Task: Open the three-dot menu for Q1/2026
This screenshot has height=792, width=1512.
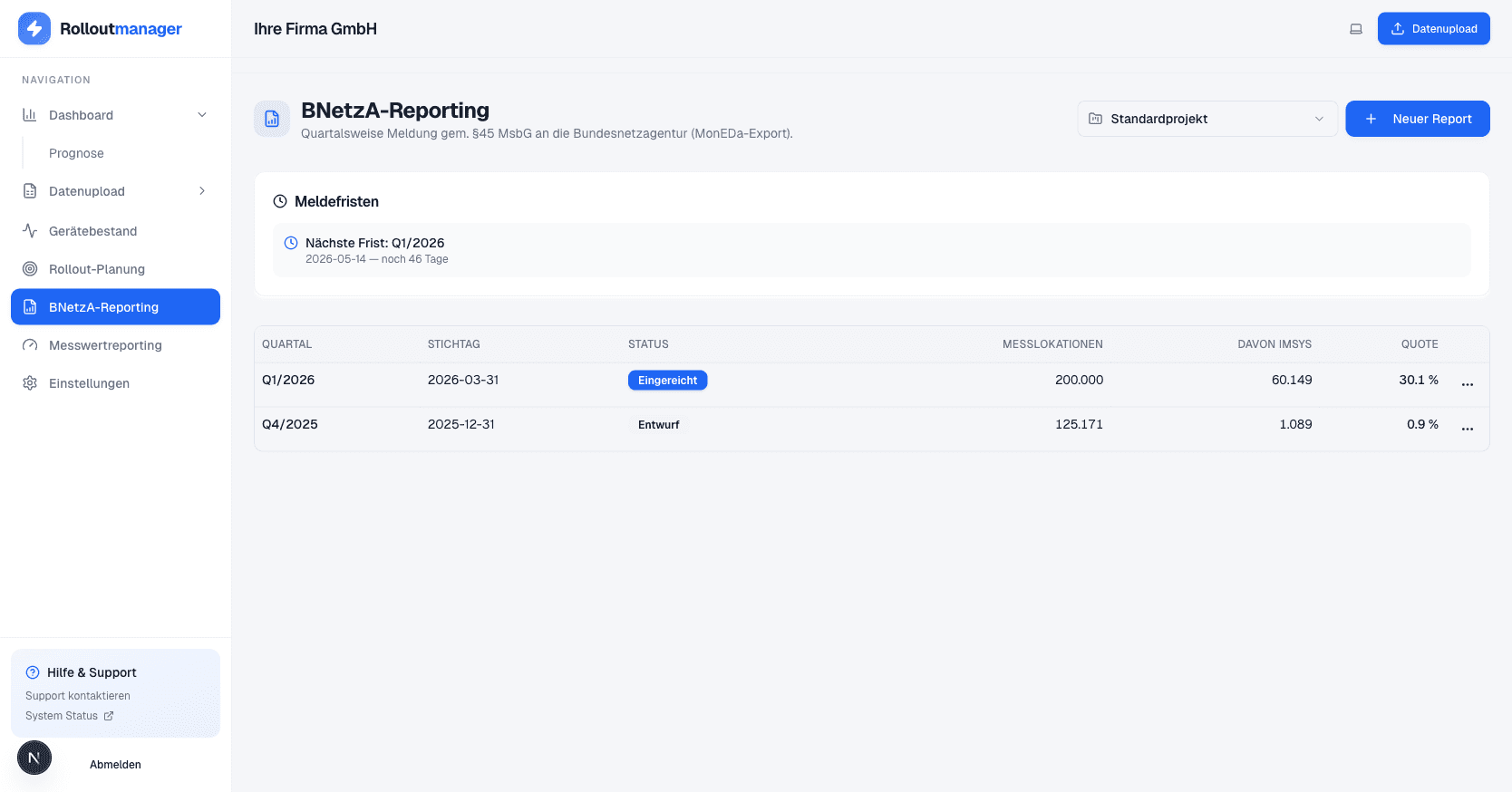Action: [1467, 384]
